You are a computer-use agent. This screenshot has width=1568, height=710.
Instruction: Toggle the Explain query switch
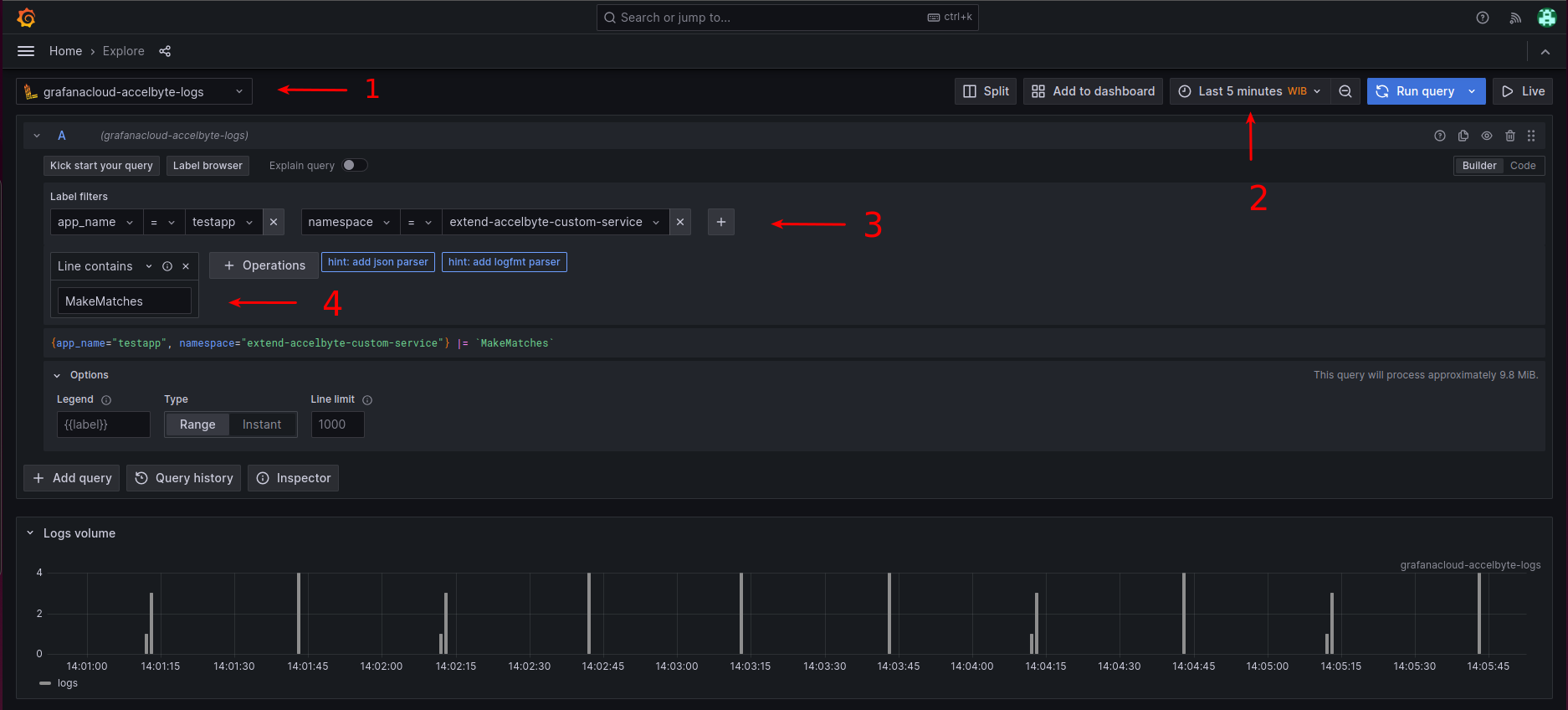tap(355, 165)
